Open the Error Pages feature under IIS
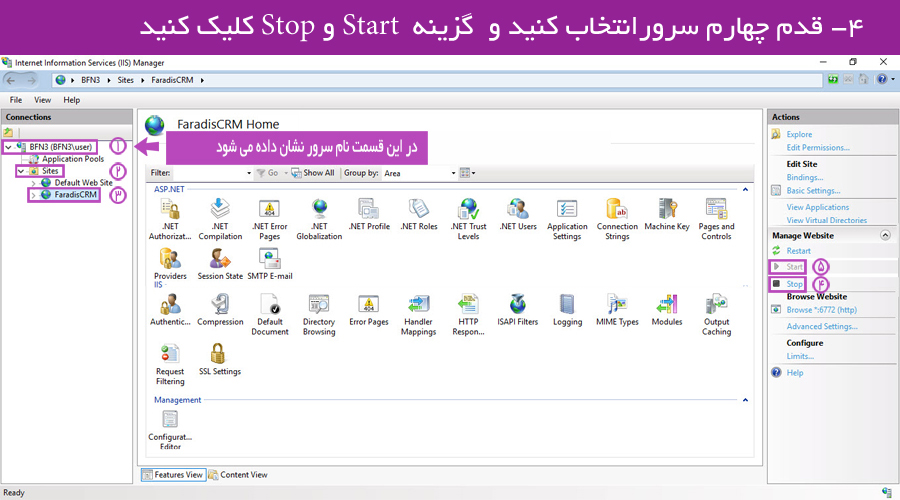This screenshot has width=900, height=500. point(369,310)
